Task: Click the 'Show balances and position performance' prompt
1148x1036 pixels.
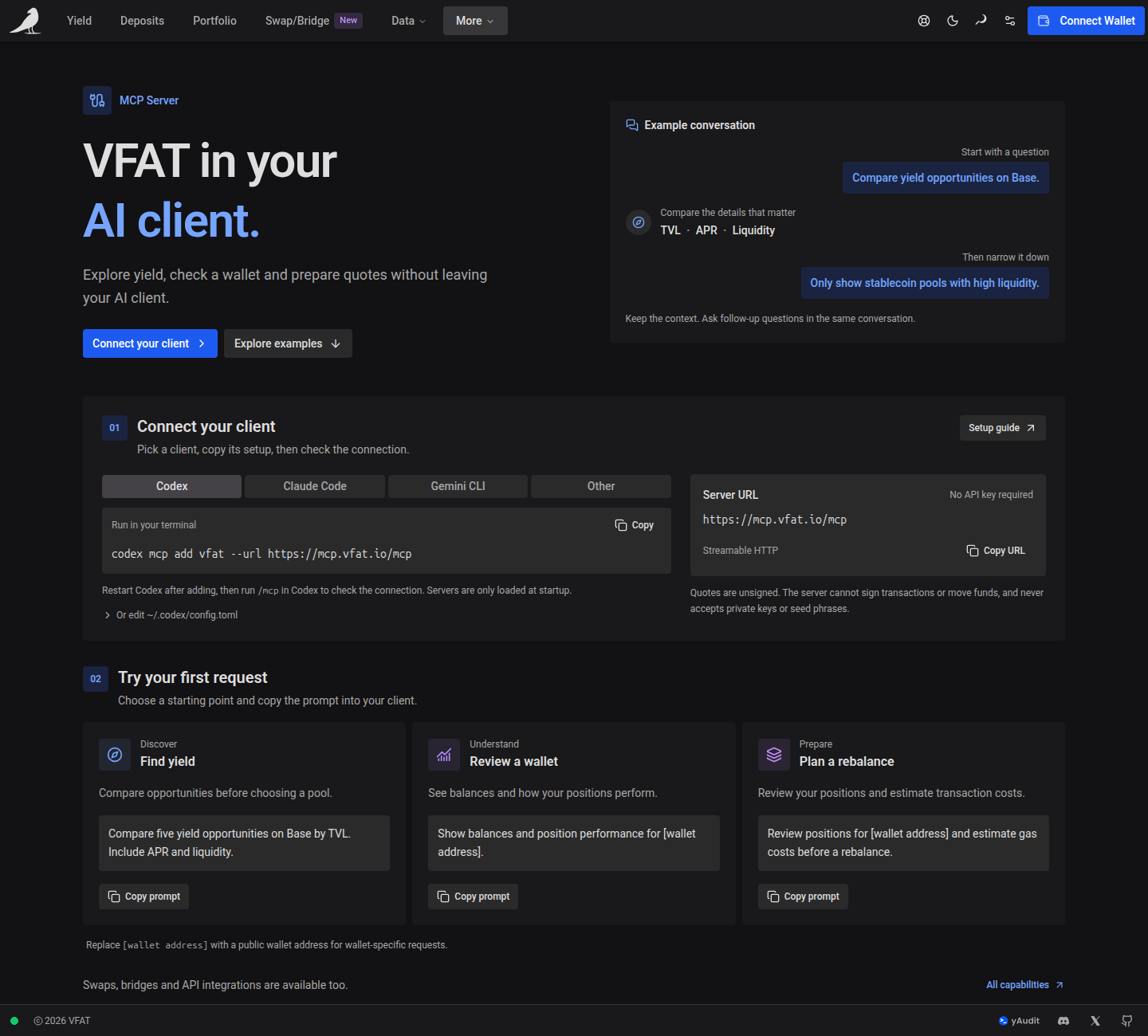Action: point(574,843)
